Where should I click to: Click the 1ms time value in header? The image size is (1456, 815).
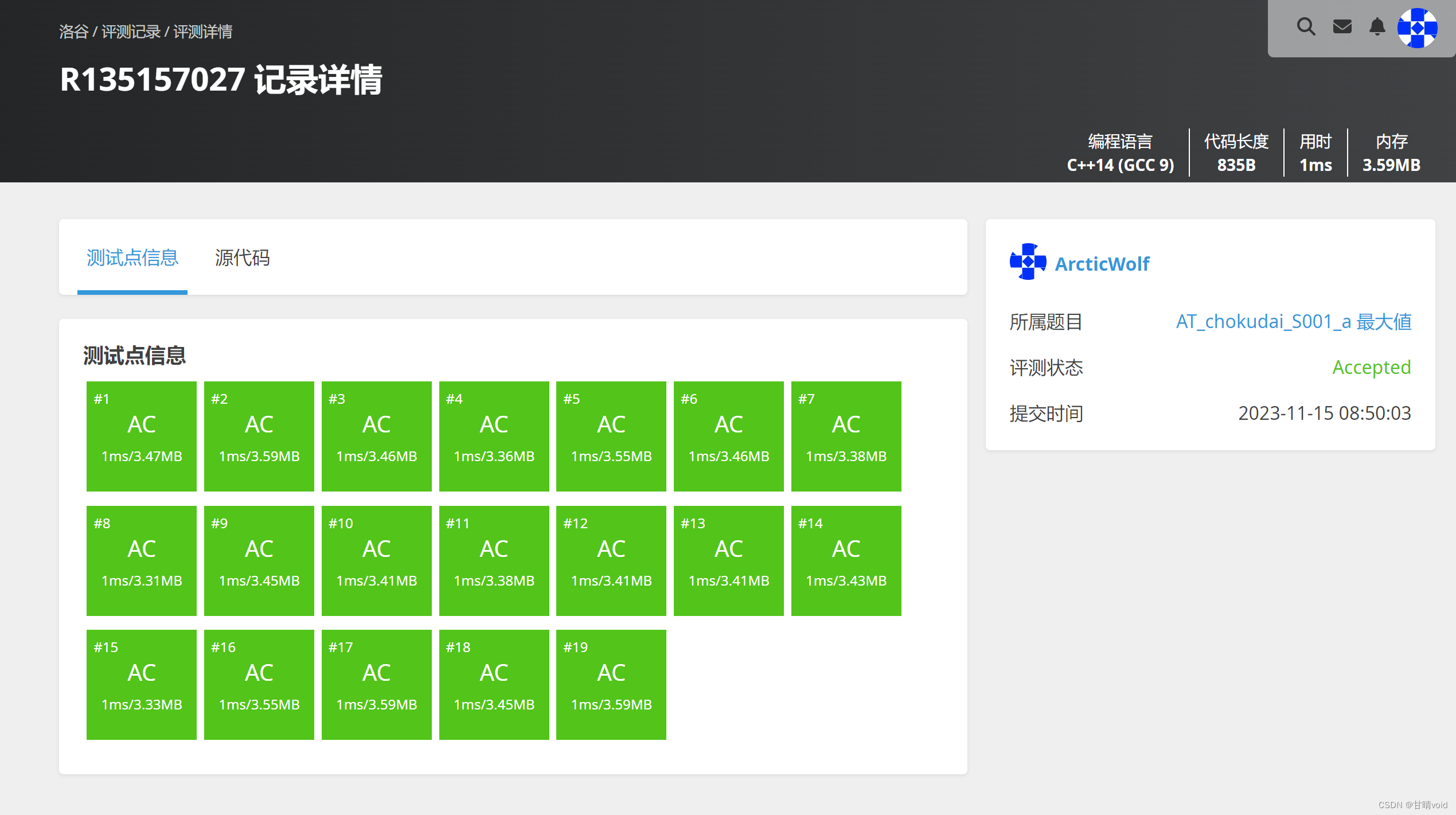pyautogui.click(x=1316, y=165)
